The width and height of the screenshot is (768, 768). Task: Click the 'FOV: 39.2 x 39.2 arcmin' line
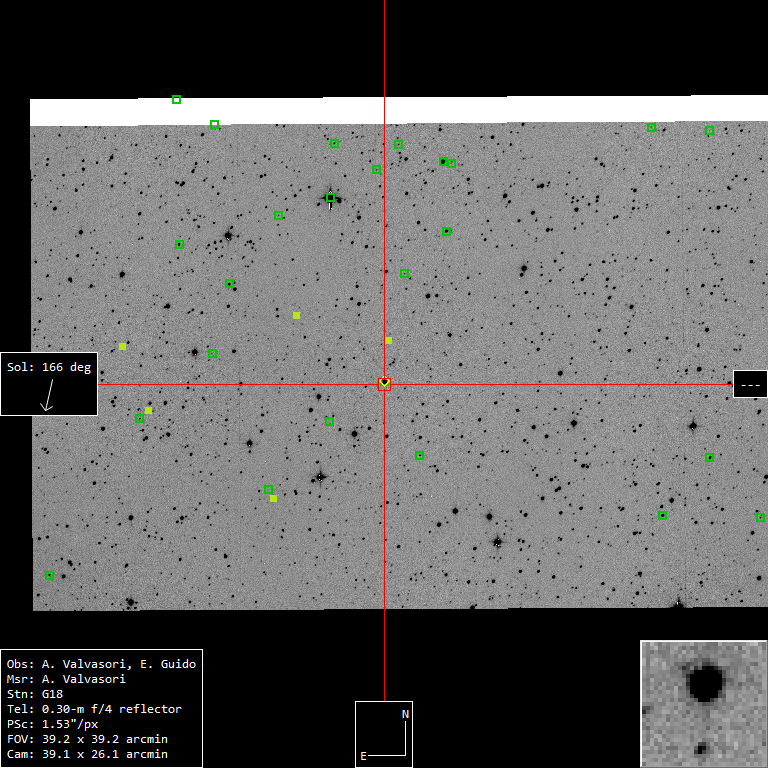pos(87,739)
